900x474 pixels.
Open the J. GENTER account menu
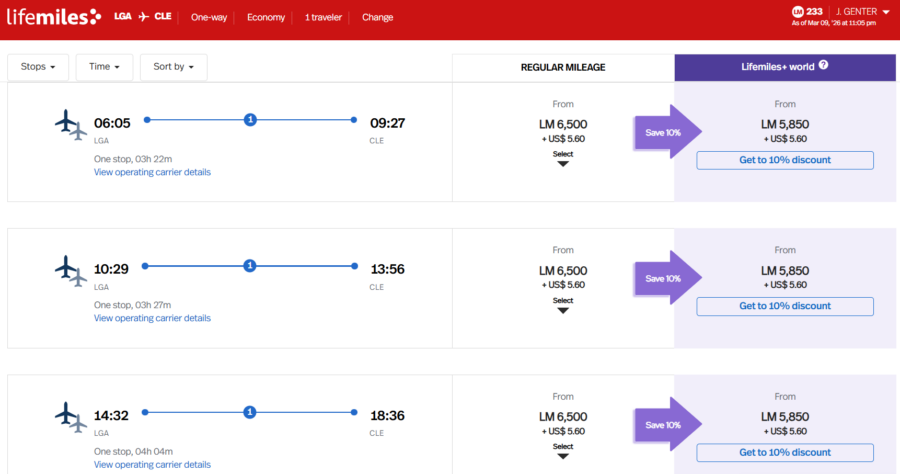862,11
